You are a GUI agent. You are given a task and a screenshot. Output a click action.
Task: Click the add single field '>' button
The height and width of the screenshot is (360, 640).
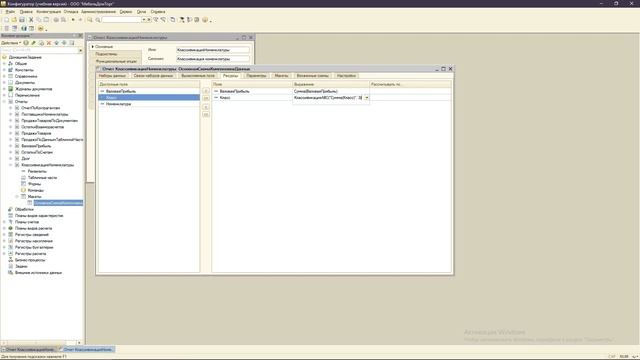(x=206, y=91)
